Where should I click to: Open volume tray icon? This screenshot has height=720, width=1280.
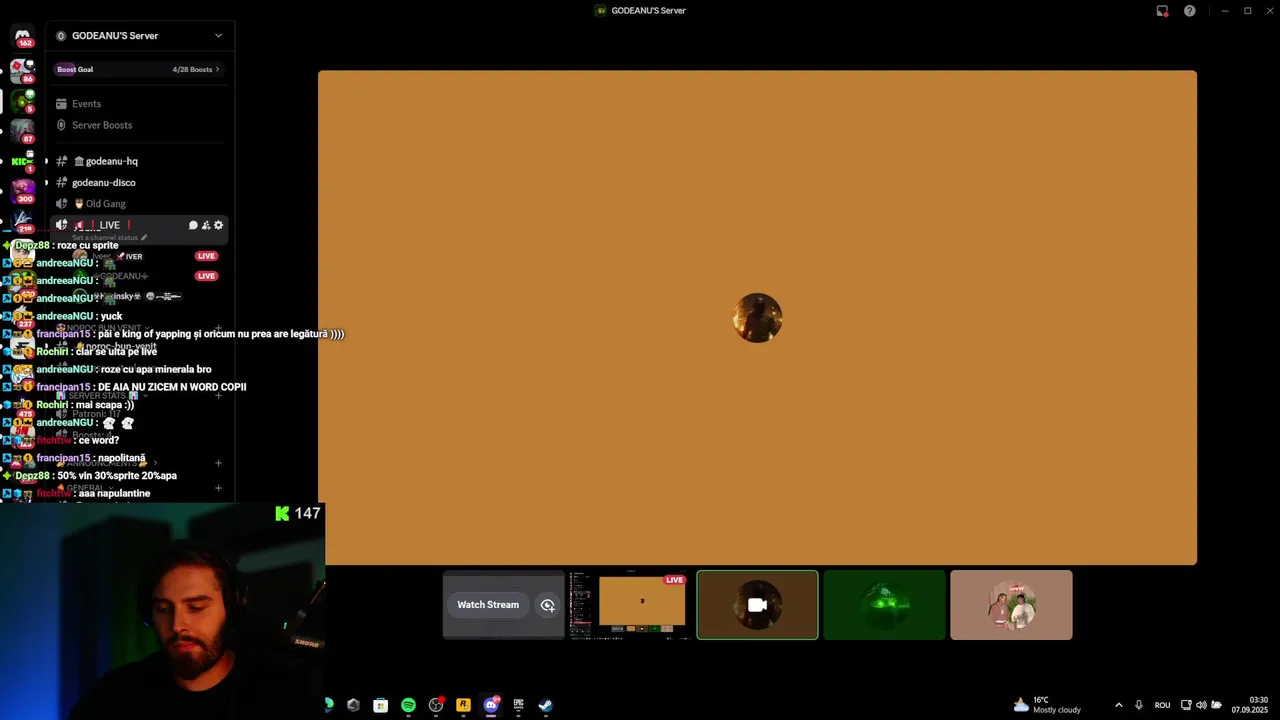click(1201, 705)
